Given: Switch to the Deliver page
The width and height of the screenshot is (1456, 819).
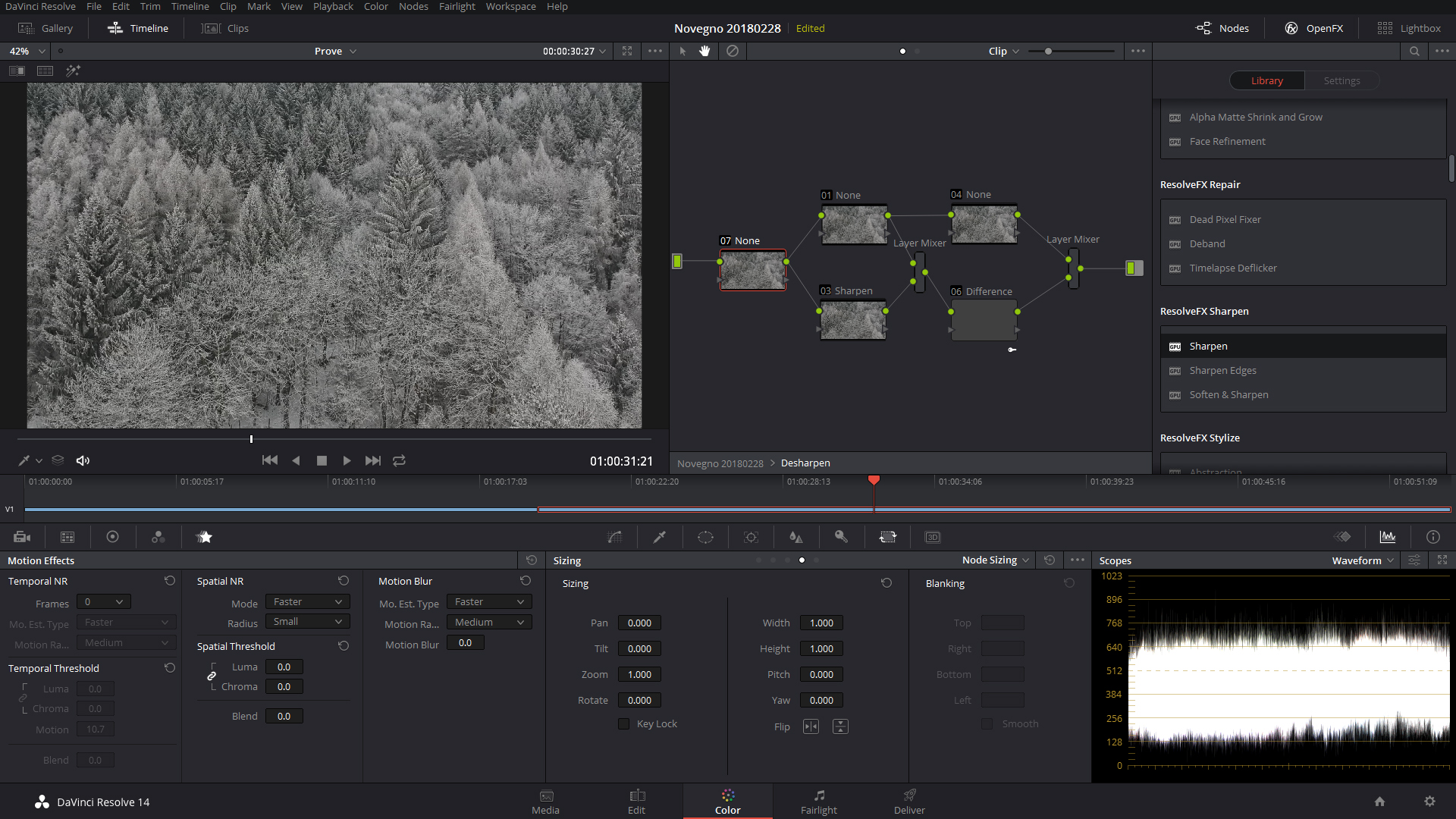Looking at the screenshot, I should click(909, 802).
